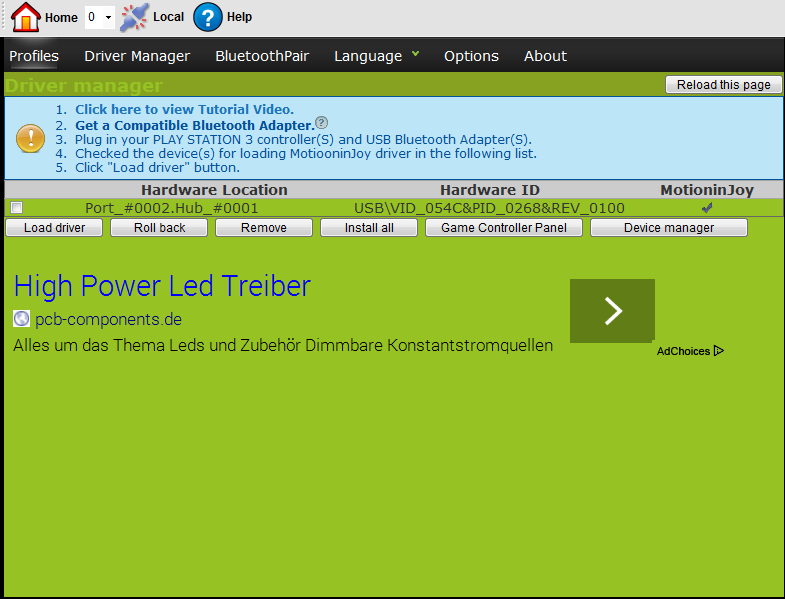Open the Help question mark icon
Screen dimensions: 785x599
208,17
